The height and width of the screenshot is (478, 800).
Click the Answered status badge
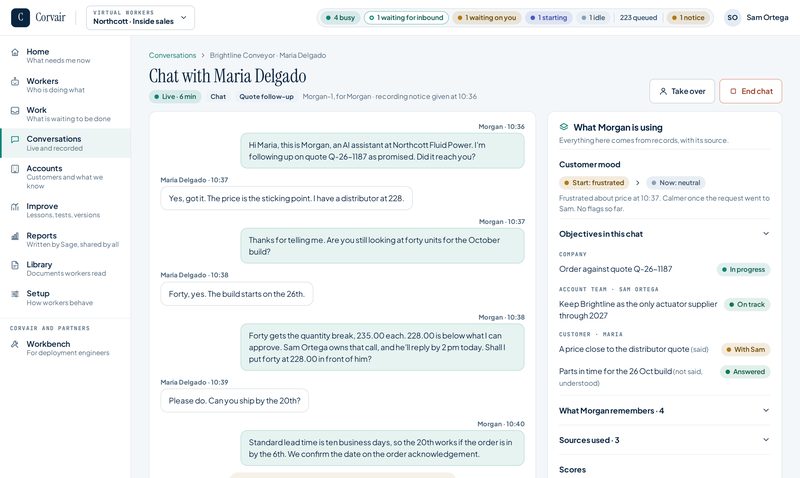[745, 372]
